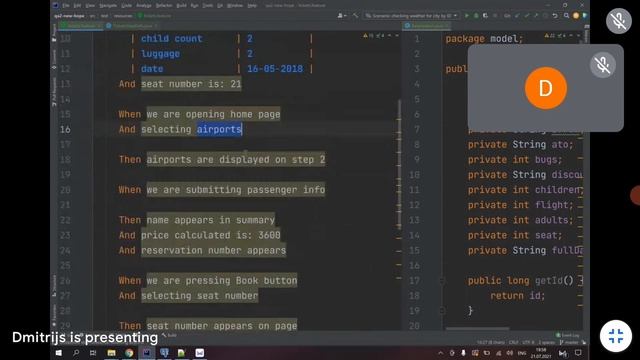Click 'package model;' in right editor
The height and width of the screenshot is (360, 640).
click(484, 39)
